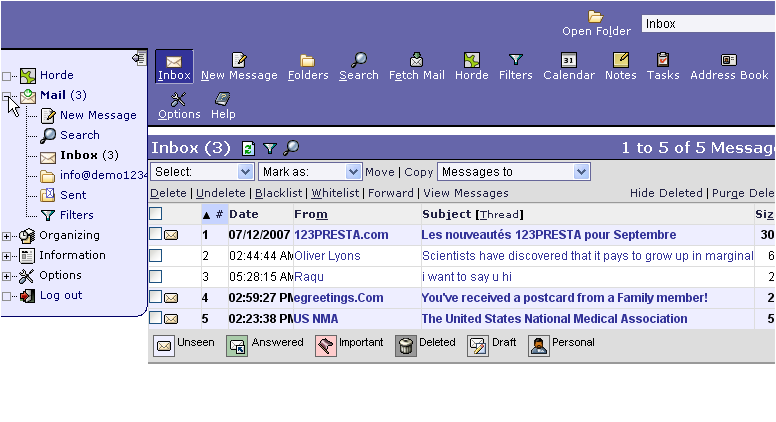776x422 pixels.
Task: Open the Filters funnel toolbar icon
Action: coord(515,61)
